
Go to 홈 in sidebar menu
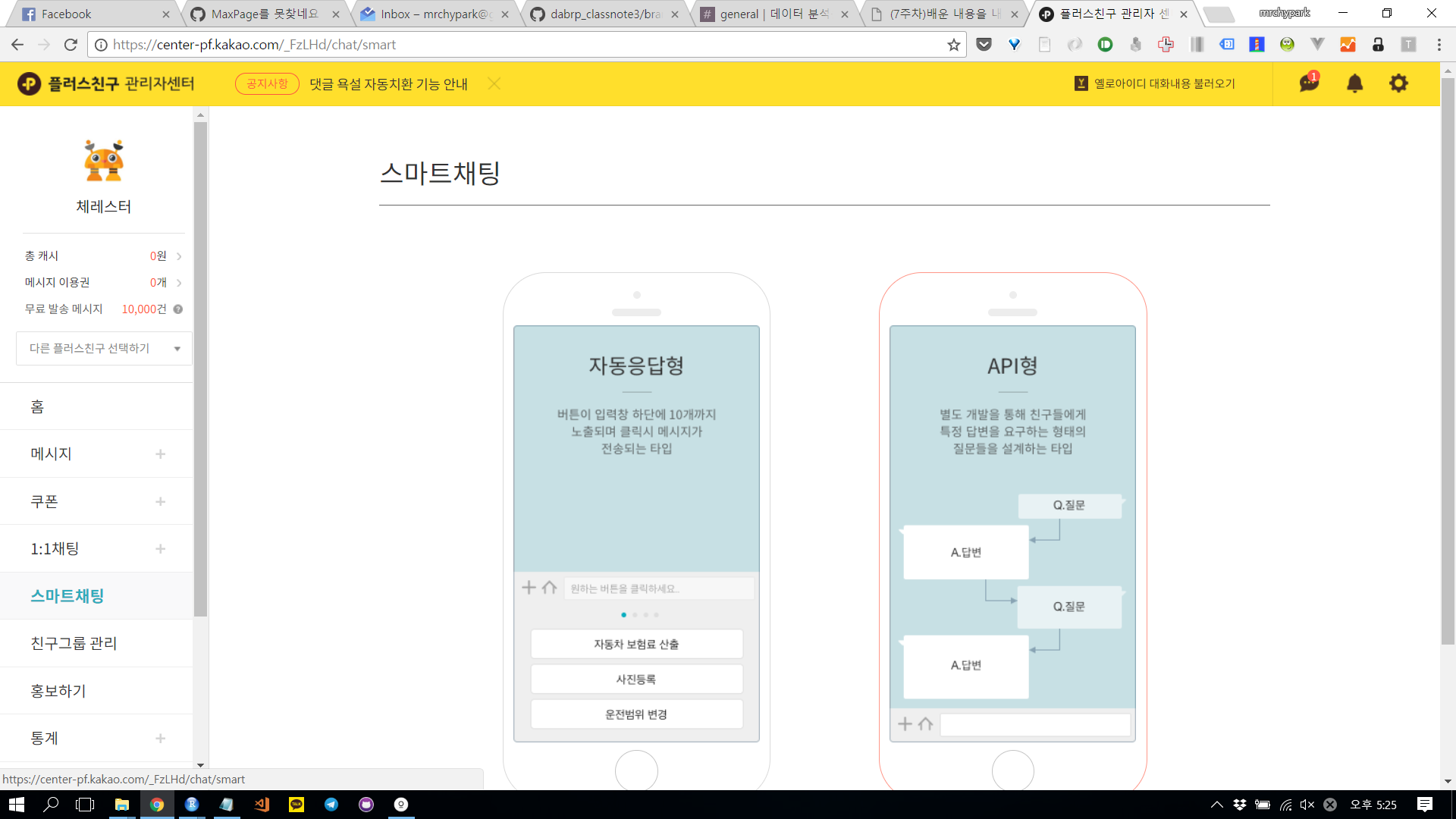pyautogui.click(x=37, y=407)
